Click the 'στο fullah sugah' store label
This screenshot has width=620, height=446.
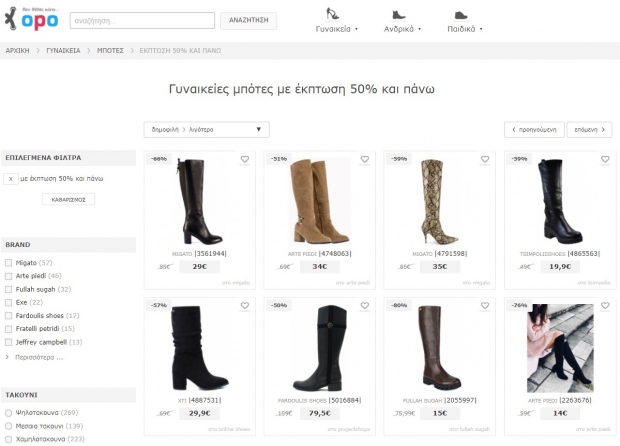point(469,429)
